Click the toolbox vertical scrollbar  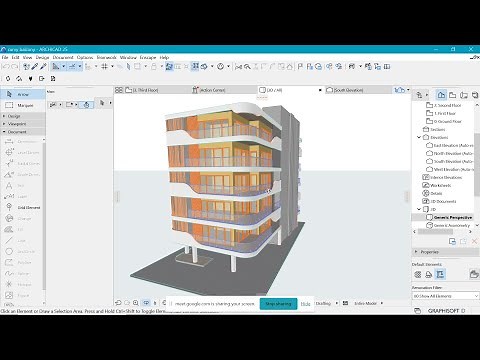tap(44, 217)
